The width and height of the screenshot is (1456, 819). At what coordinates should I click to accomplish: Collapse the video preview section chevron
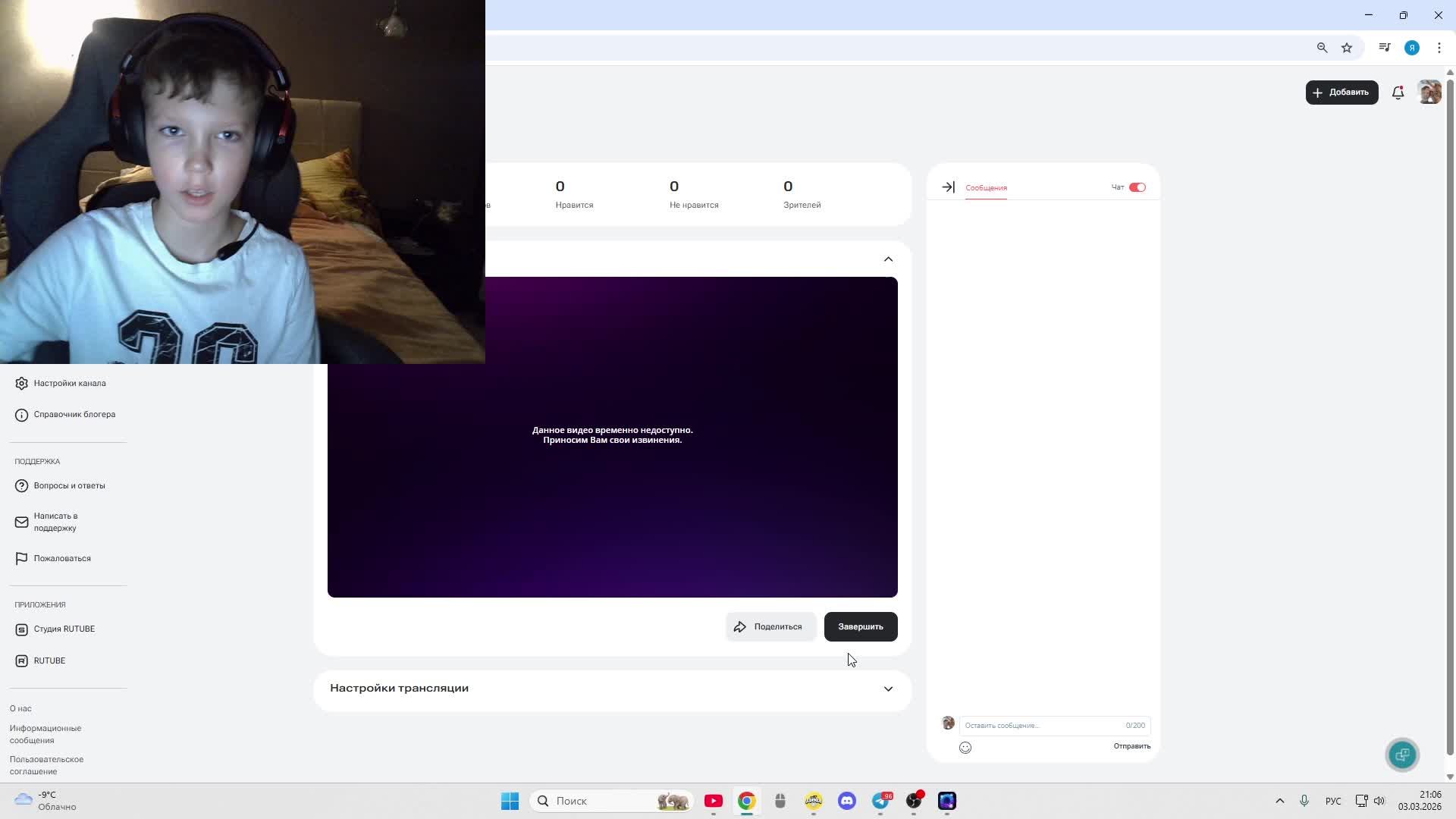click(888, 259)
